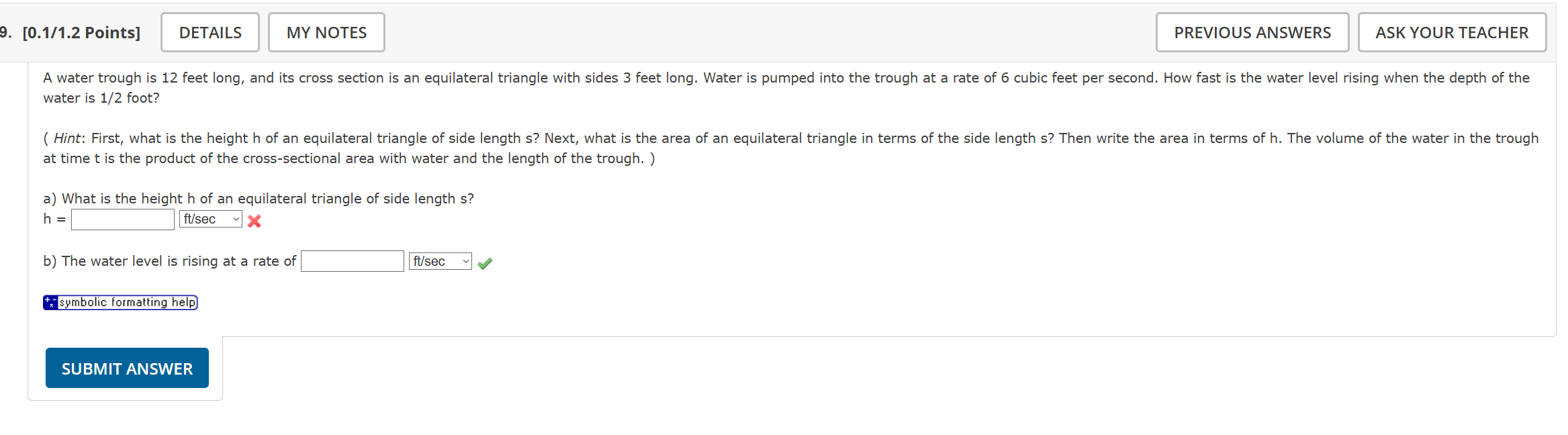Open the ft/sec dropdown beside the h field
1568x435 pixels.
[210, 219]
